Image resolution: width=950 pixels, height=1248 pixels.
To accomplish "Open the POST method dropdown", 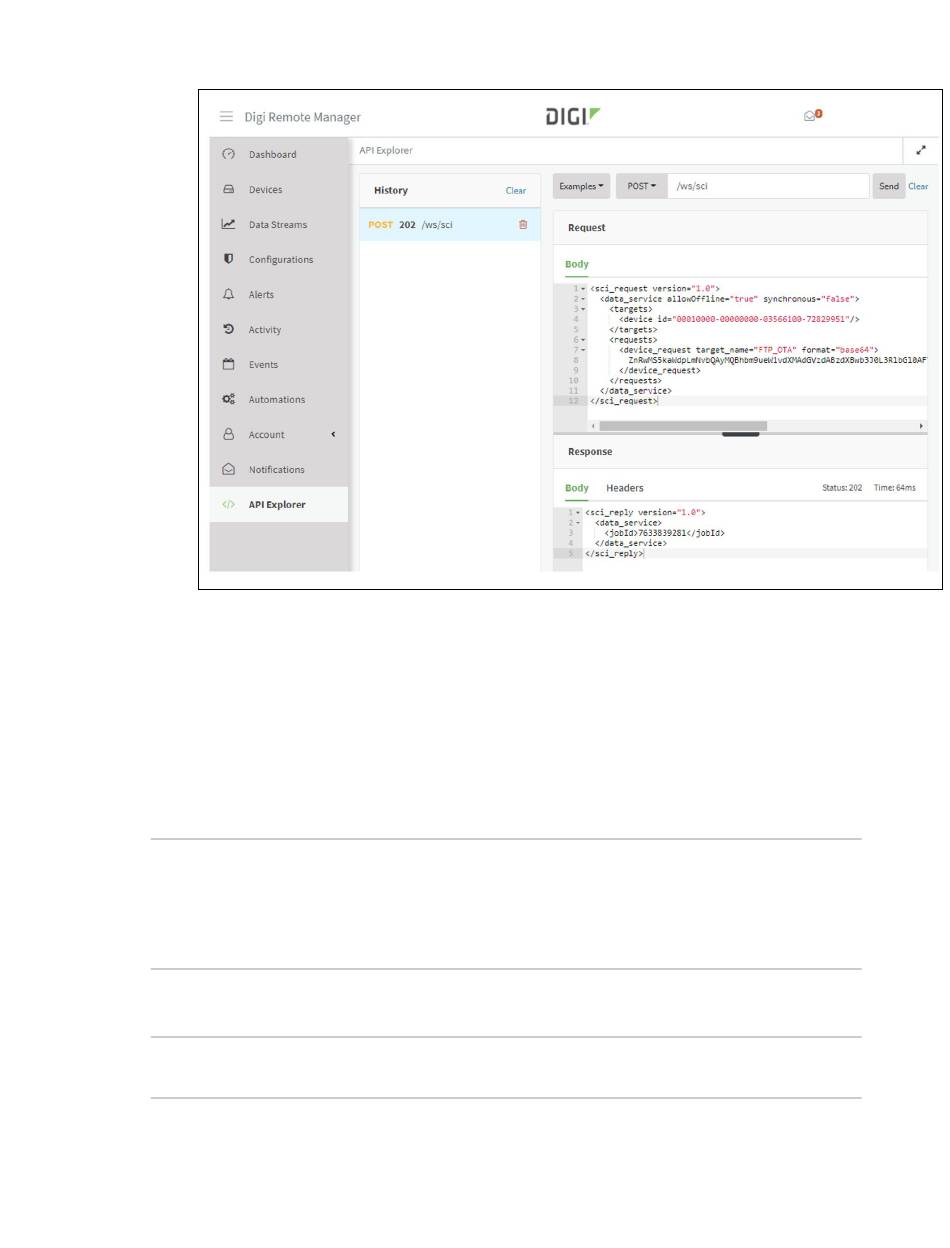I will (x=641, y=186).
